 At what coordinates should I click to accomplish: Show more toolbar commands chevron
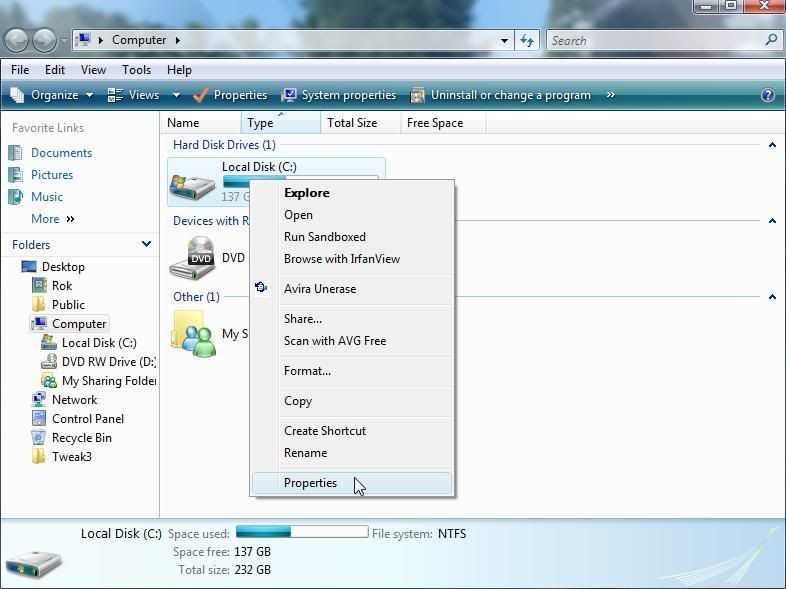pos(610,95)
